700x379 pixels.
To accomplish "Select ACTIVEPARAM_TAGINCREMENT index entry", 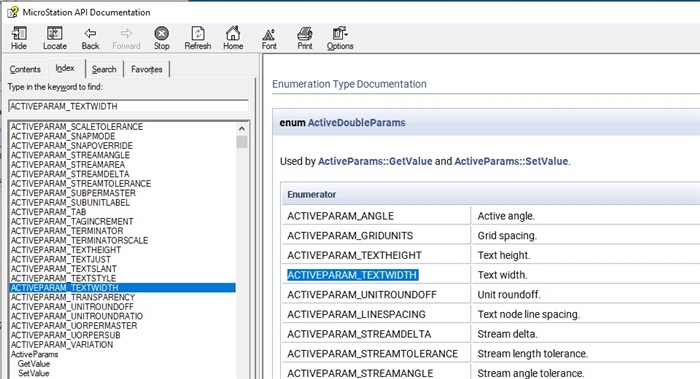I will [x=72, y=221].
